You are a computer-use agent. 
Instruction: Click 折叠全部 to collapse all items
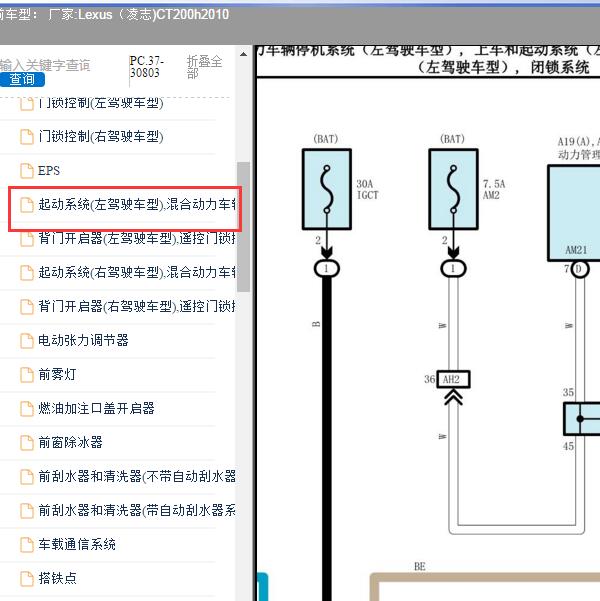point(204,67)
